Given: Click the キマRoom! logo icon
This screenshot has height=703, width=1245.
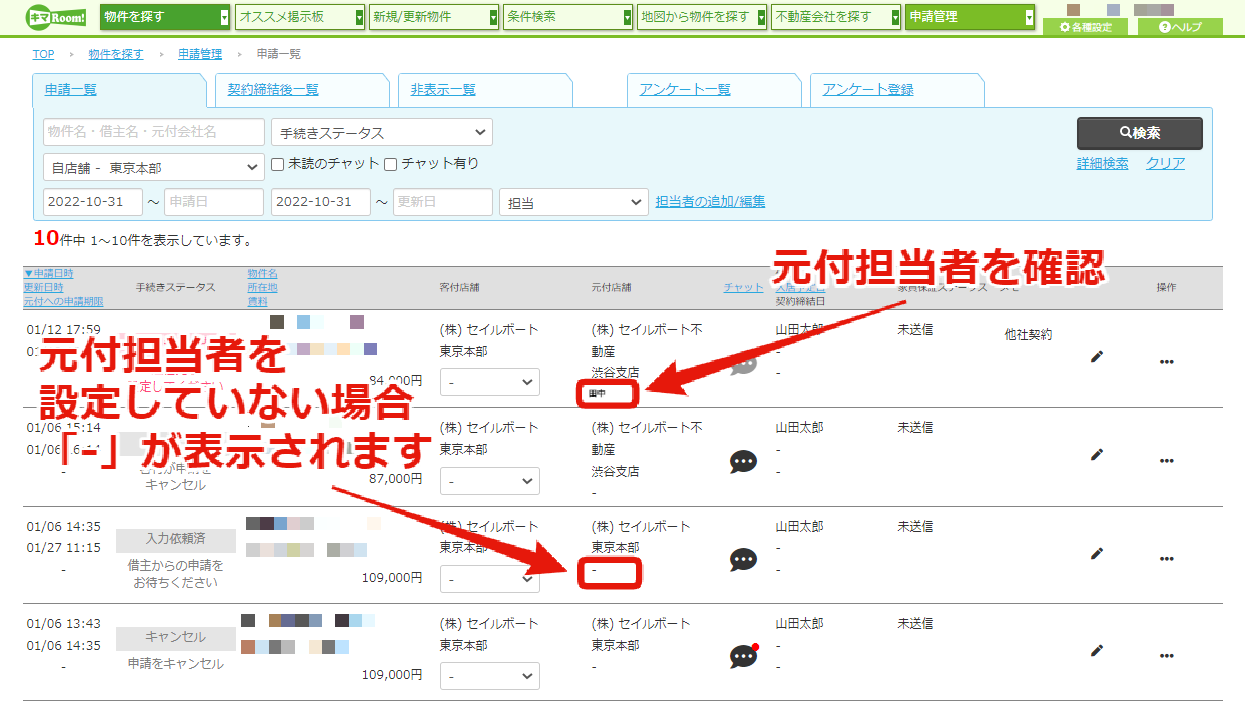Looking at the screenshot, I should tap(55, 17).
